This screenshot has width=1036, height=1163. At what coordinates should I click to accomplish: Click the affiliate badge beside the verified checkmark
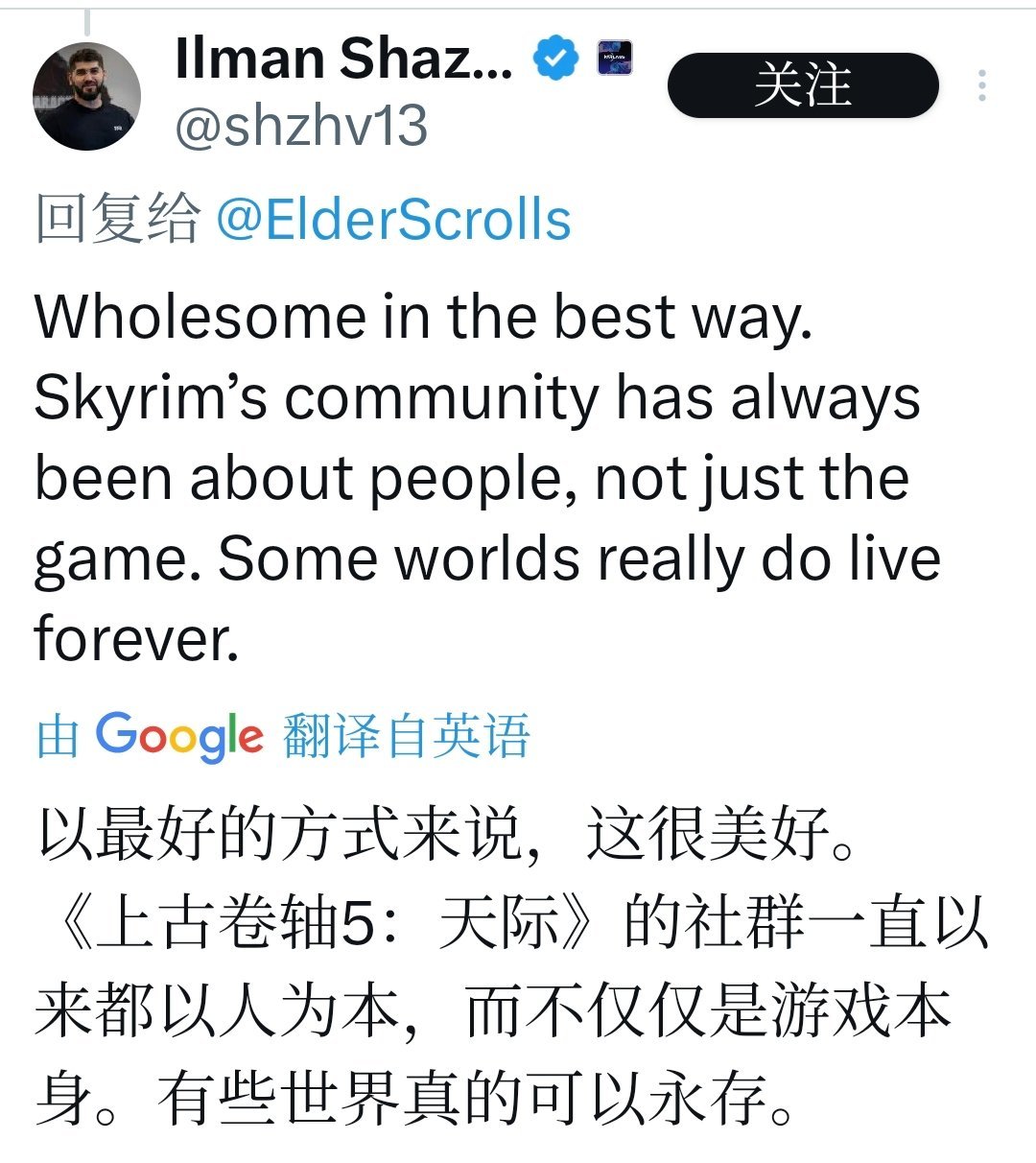pos(615,58)
